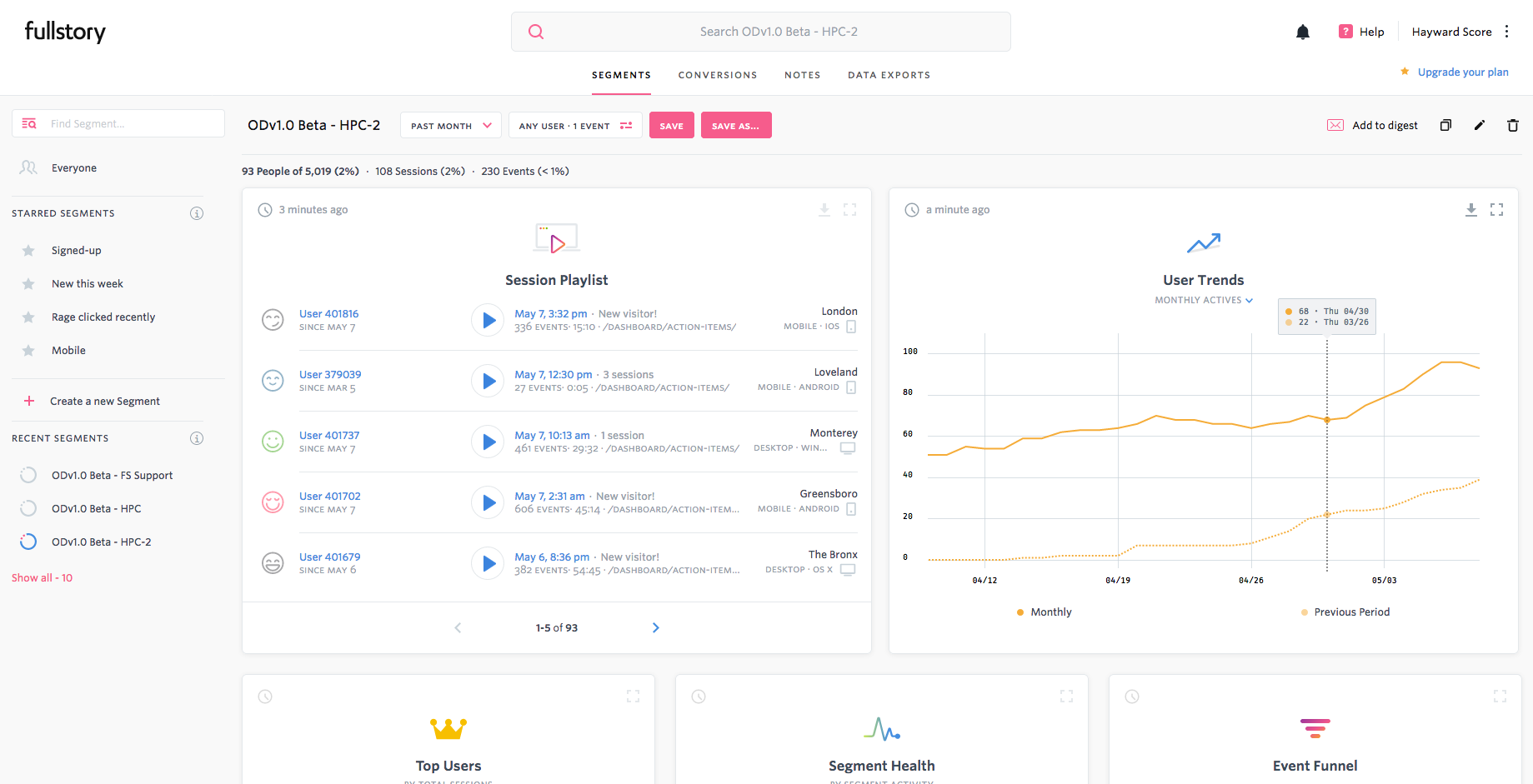The height and width of the screenshot is (784, 1533).
Task: Expand Session Playlist card to fullscreen
Action: click(x=850, y=210)
